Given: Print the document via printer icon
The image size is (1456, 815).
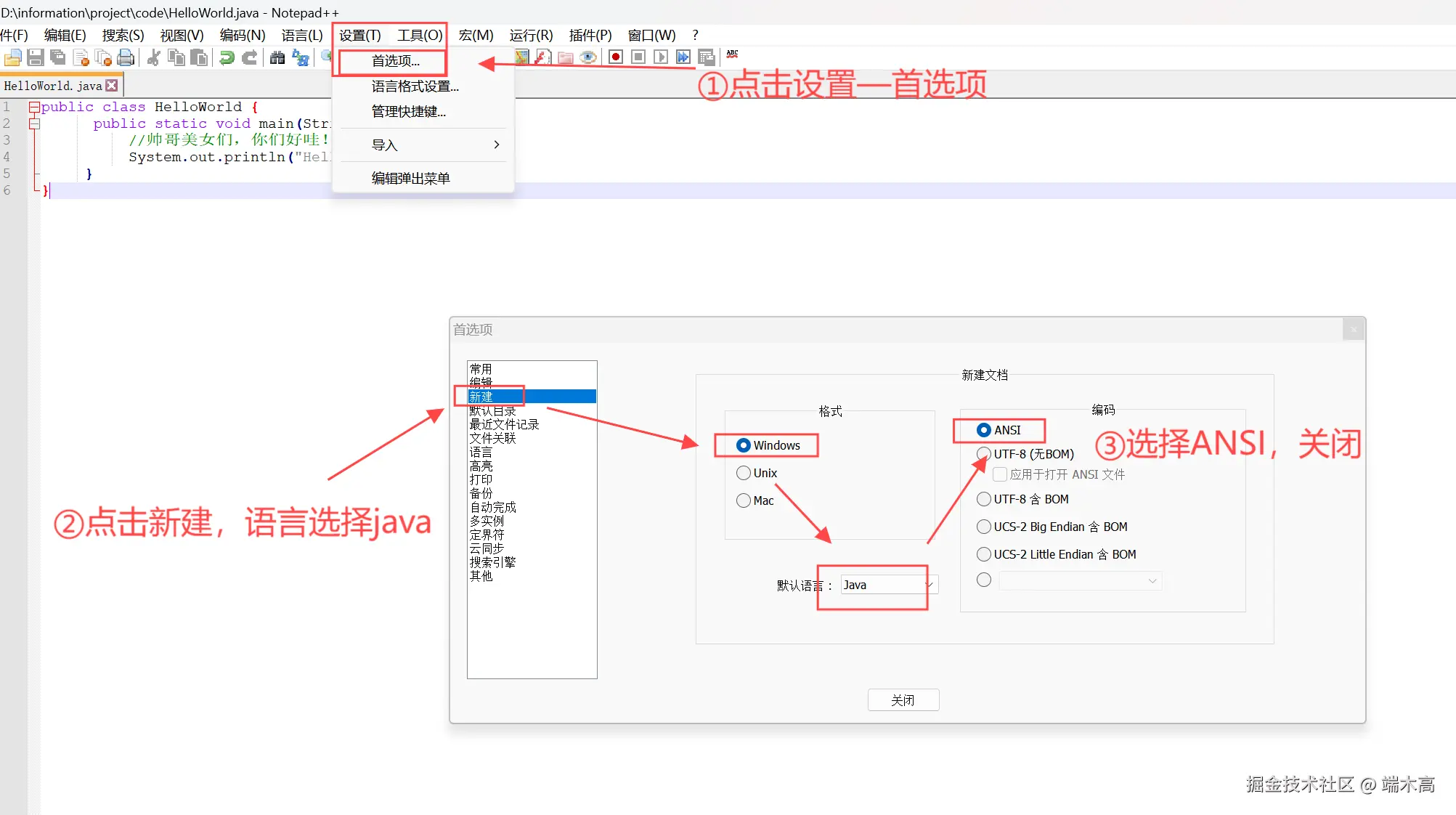Looking at the screenshot, I should pyautogui.click(x=126, y=57).
